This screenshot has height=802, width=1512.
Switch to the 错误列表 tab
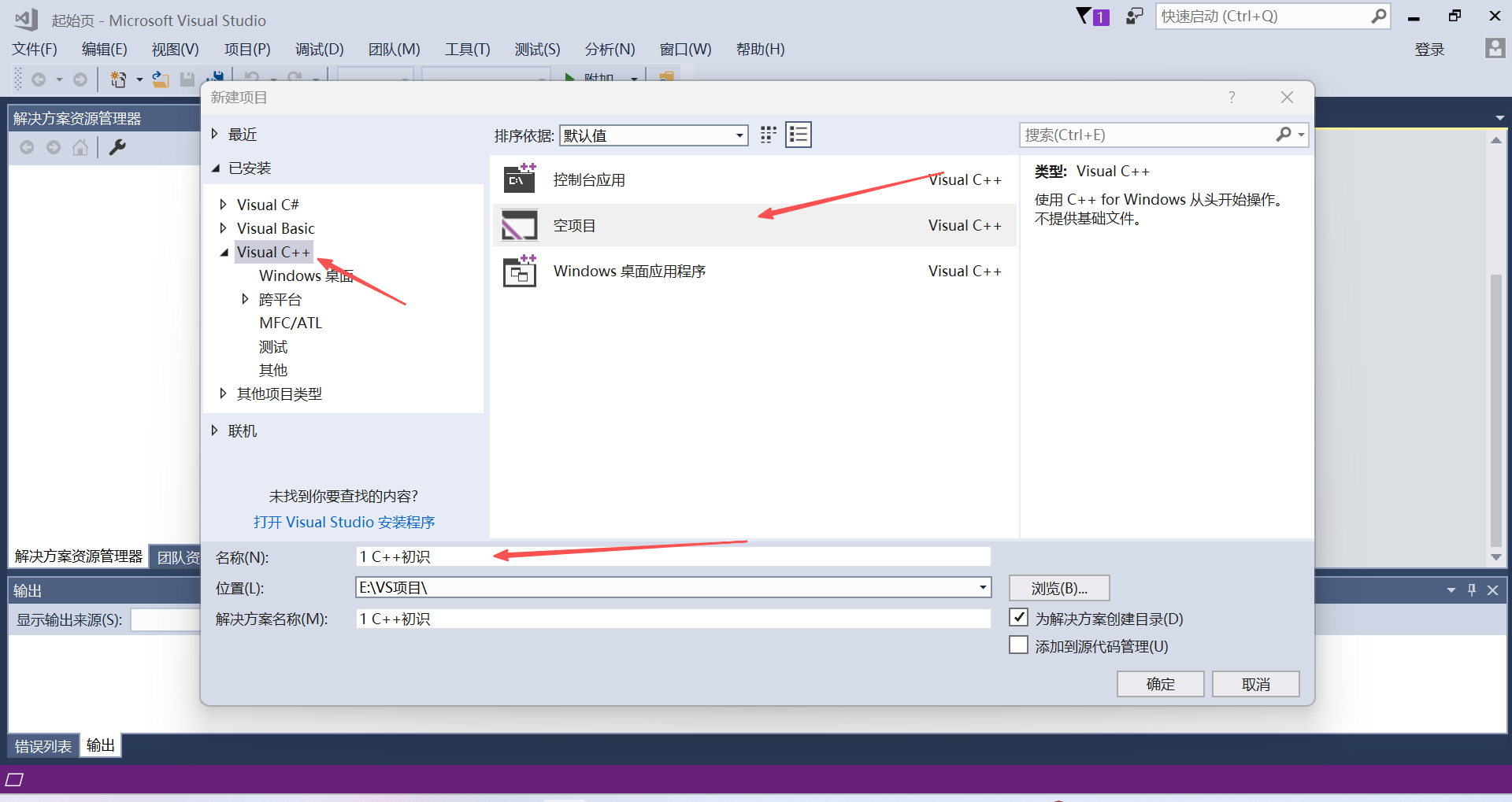pos(43,746)
